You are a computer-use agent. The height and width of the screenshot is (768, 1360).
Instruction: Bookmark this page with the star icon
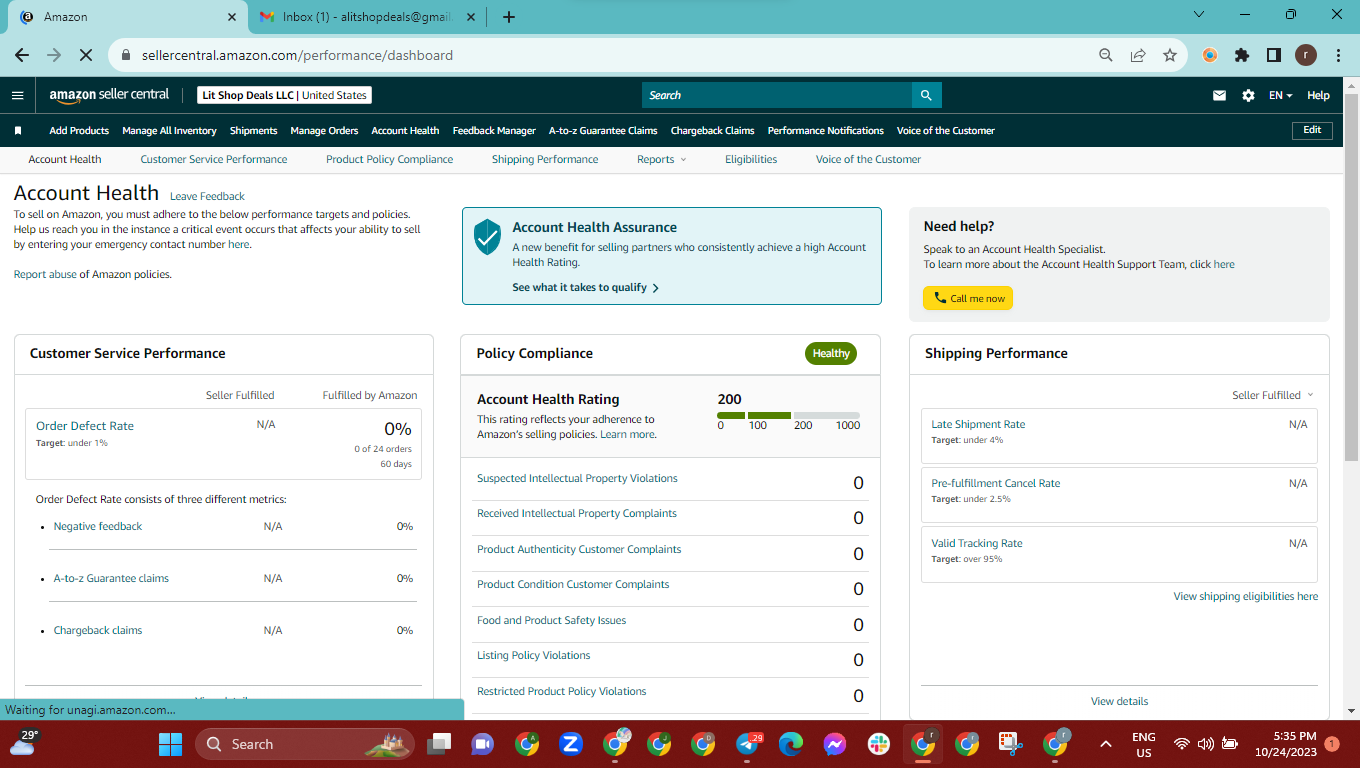[1169, 55]
